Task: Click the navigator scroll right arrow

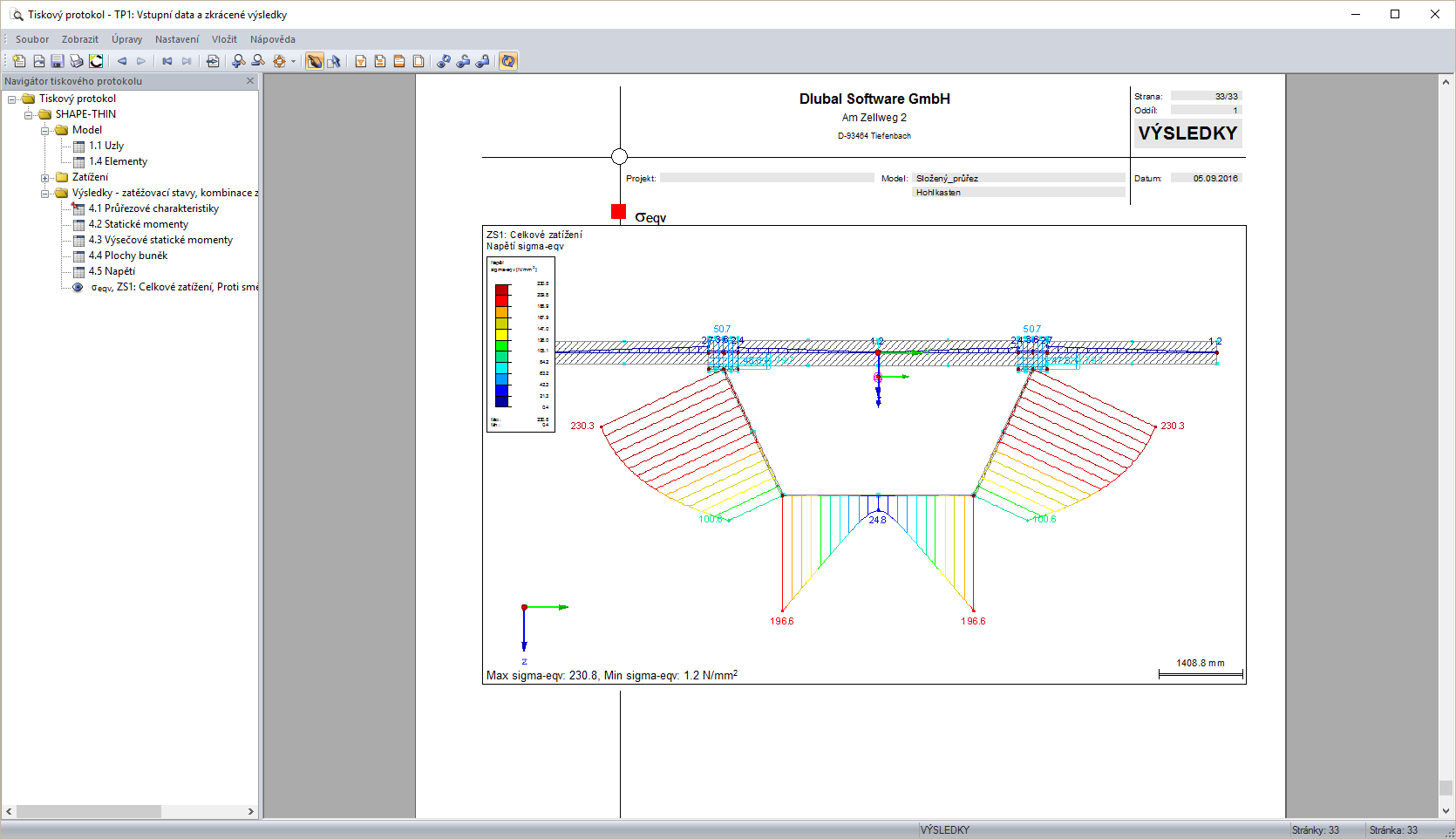Action: (x=251, y=811)
